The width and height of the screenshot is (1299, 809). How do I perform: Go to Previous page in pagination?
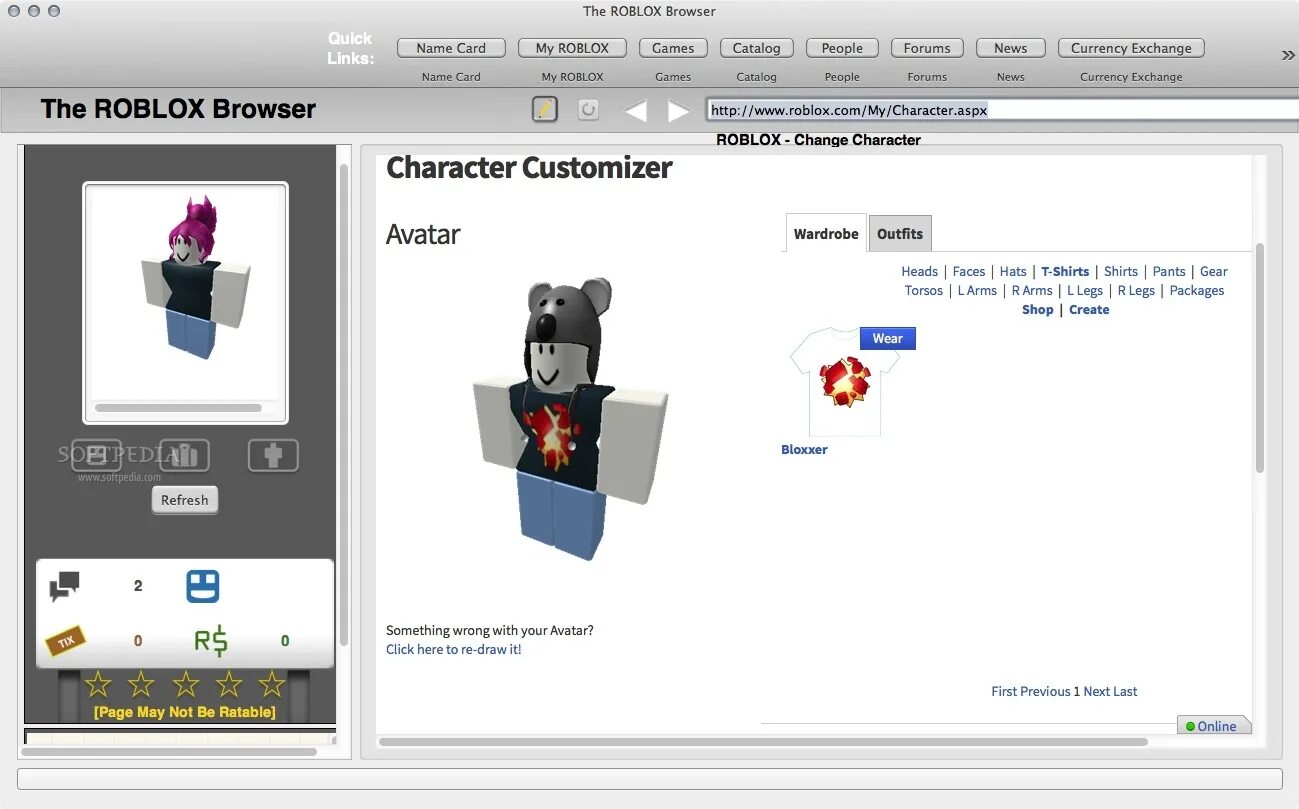click(x=1044, y=691)
